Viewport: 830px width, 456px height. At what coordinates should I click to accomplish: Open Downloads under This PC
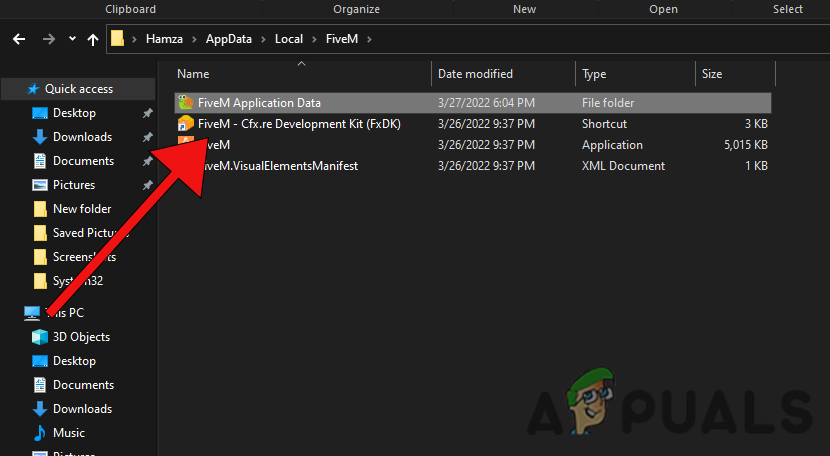[x=82, y=409]
